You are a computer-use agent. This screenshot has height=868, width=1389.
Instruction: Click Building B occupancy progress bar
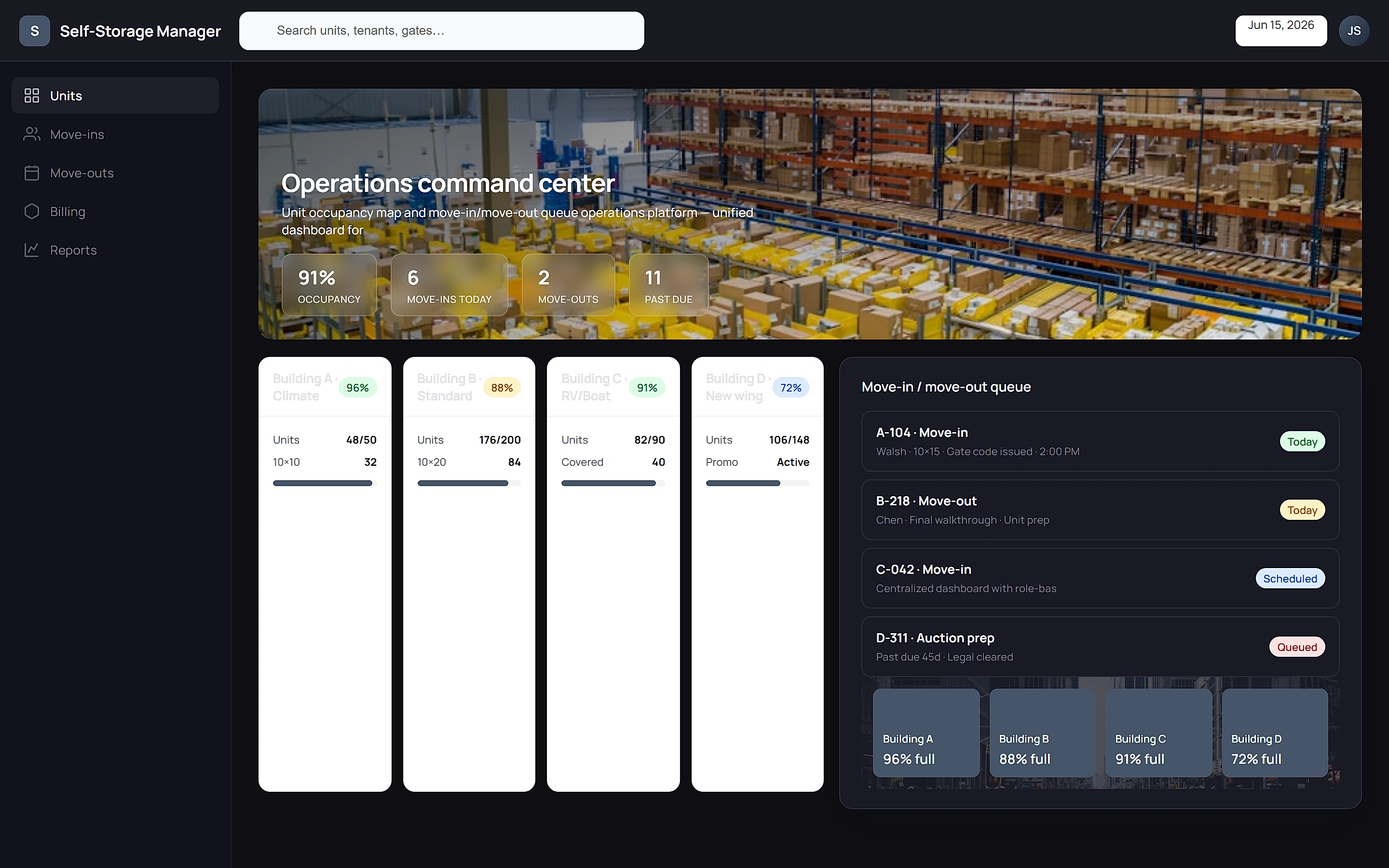tap(469, 483)
